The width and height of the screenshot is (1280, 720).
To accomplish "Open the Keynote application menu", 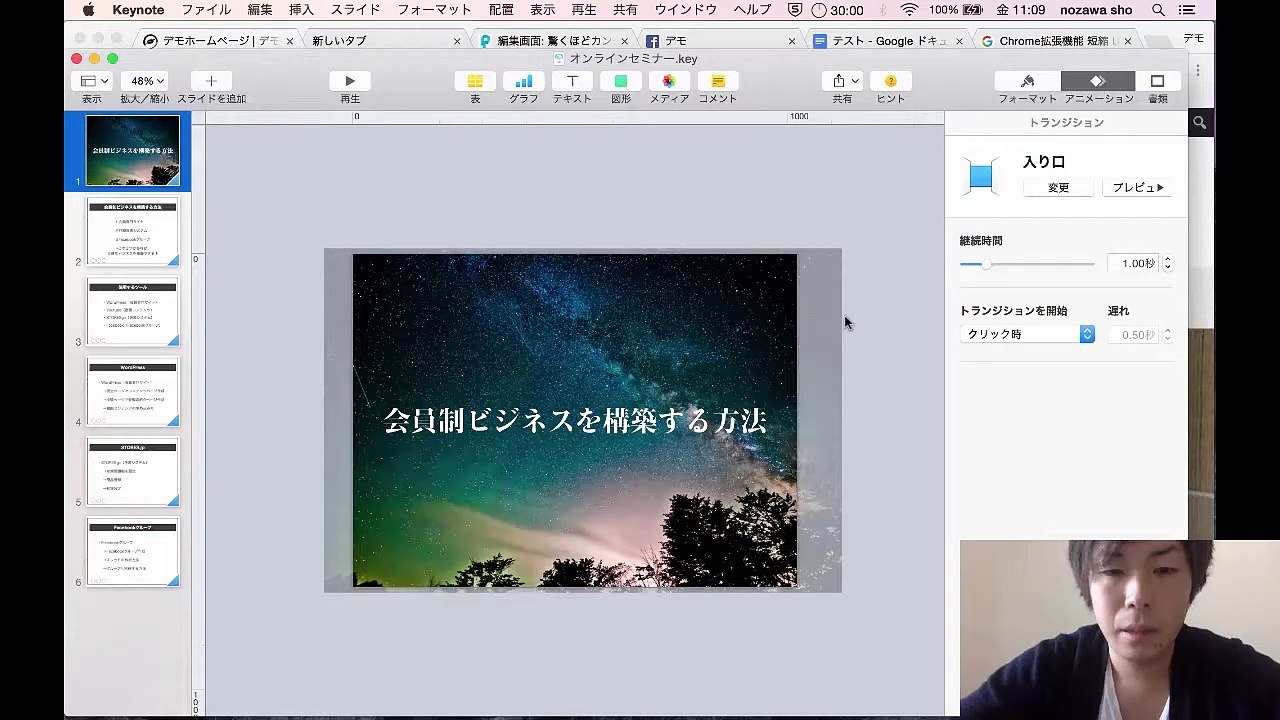I will coord(138,10).
